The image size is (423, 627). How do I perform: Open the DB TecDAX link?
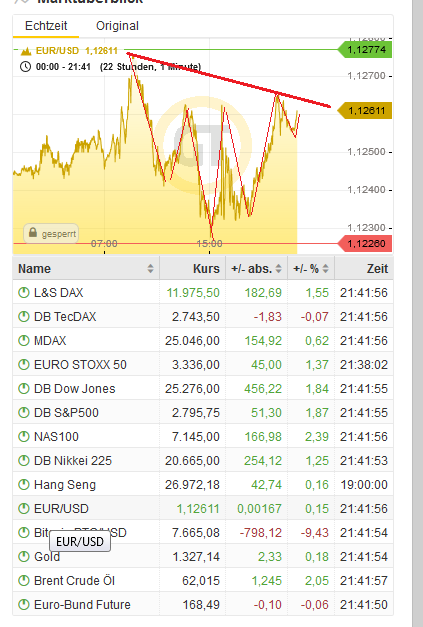point(65,317)
